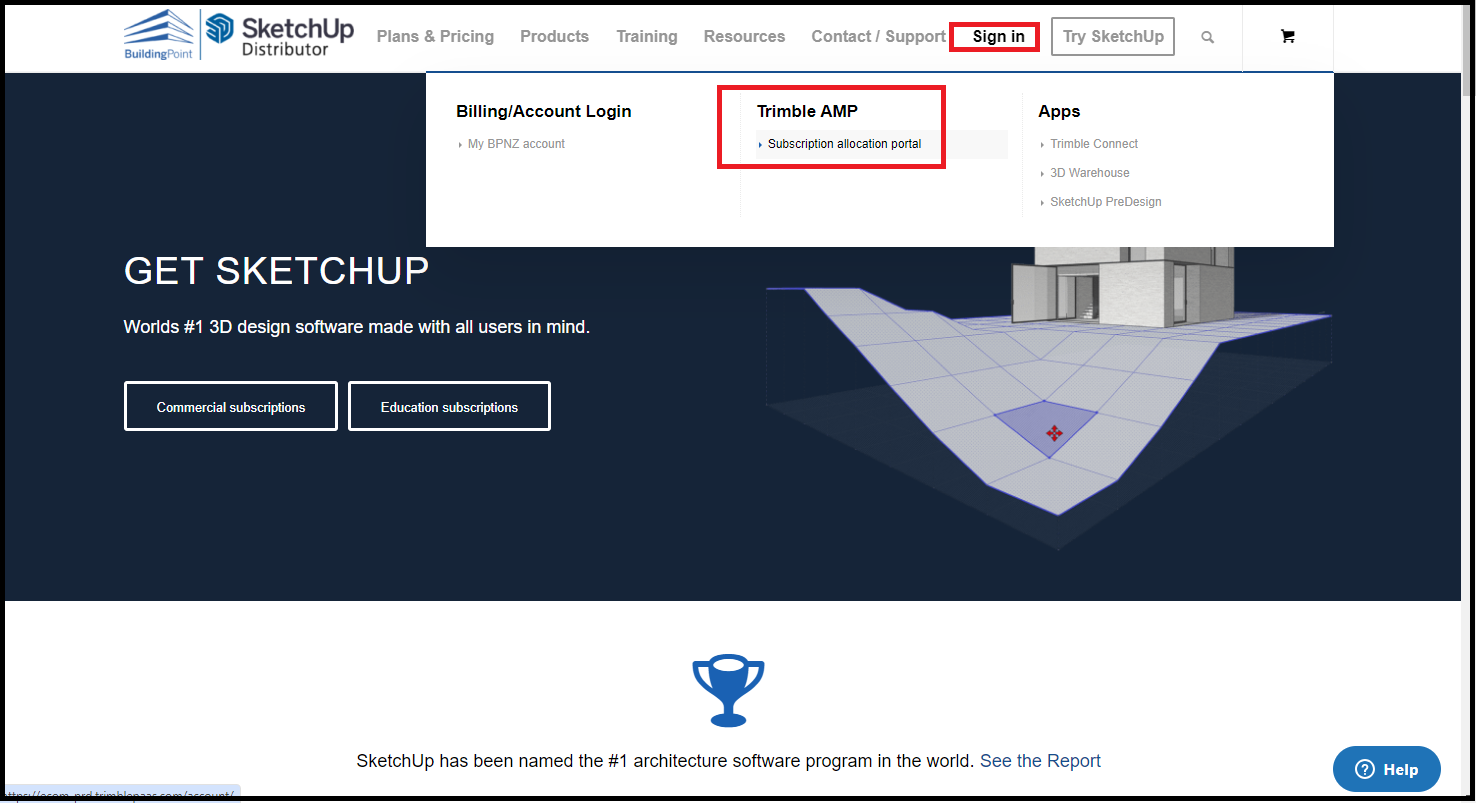Open Subscription allocation portal link
This screenshot has height=803, width=1476.
click(844, 144)
